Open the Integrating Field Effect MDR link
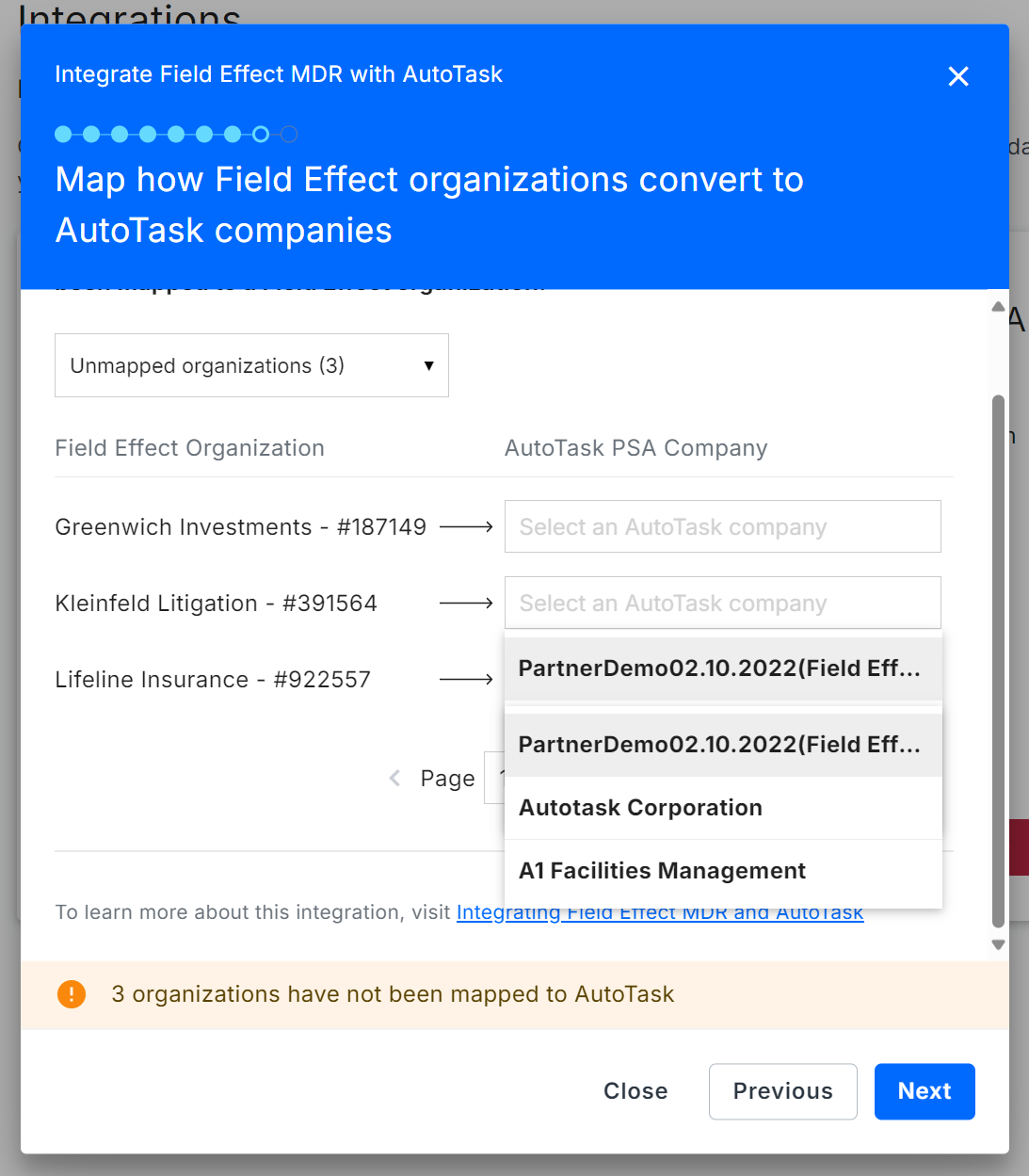The image size is (1029, 1176). click(x=660, y=912)
